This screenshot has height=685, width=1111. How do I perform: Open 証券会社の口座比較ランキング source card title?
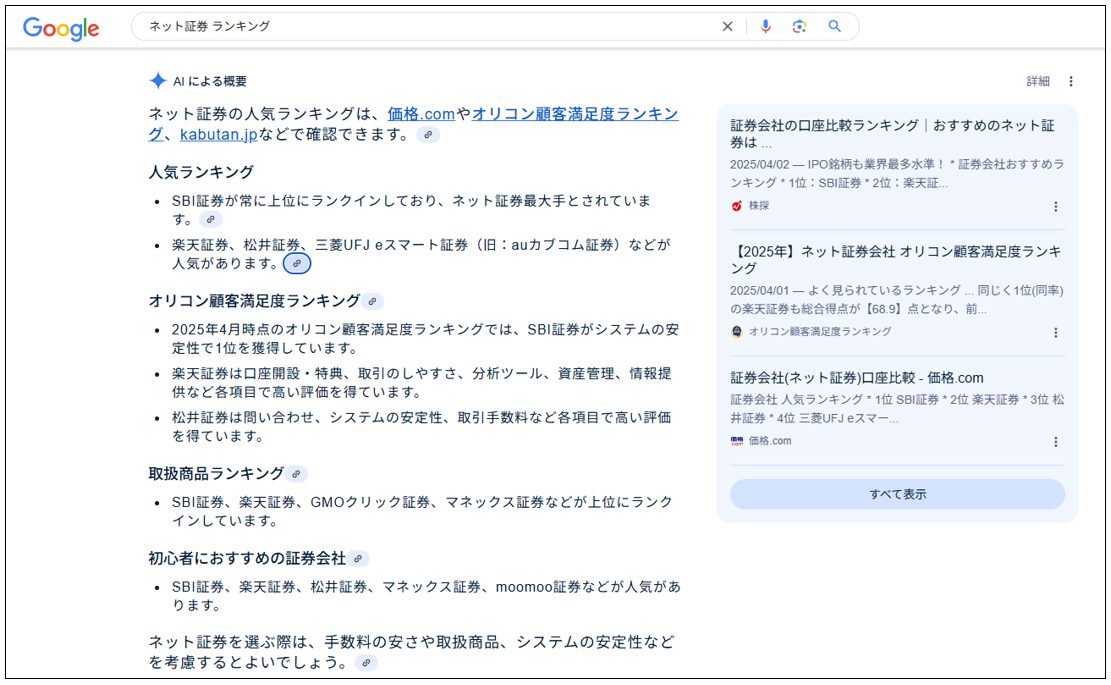[892, 134]
